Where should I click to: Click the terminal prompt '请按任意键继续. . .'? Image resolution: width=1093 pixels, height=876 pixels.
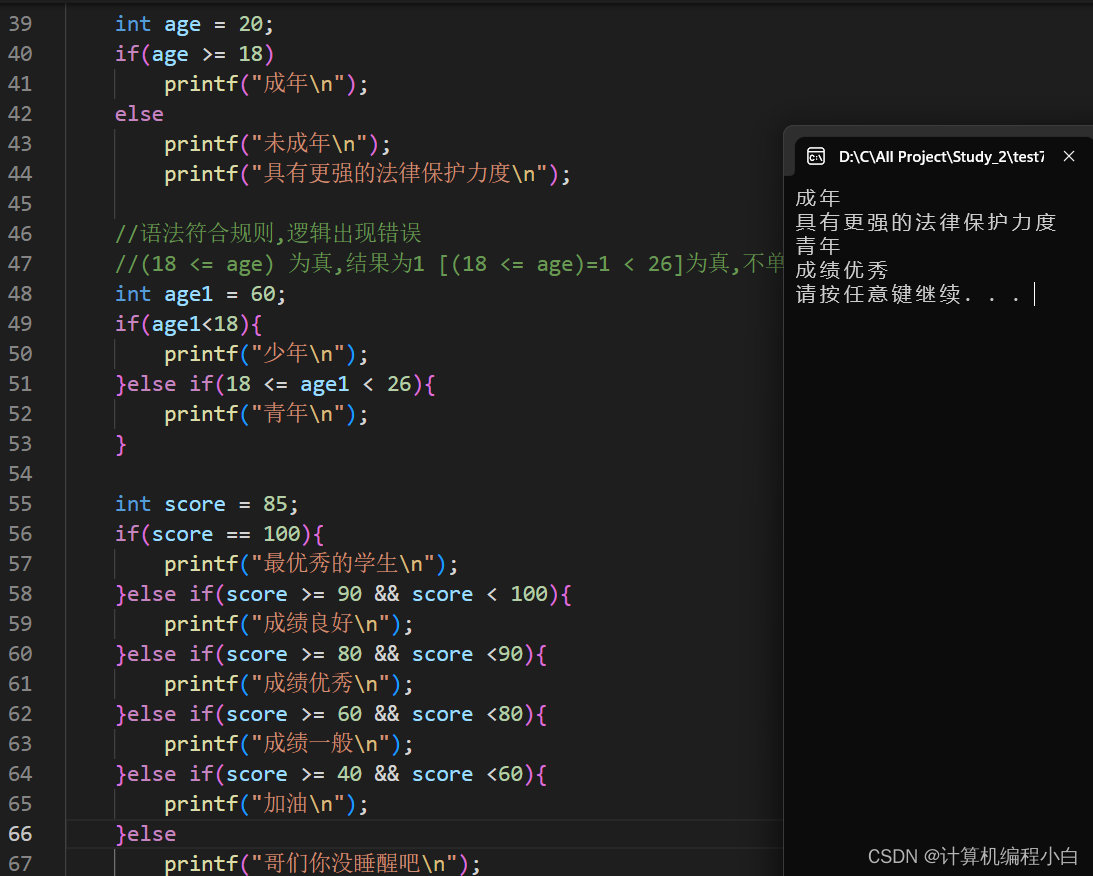908,294
